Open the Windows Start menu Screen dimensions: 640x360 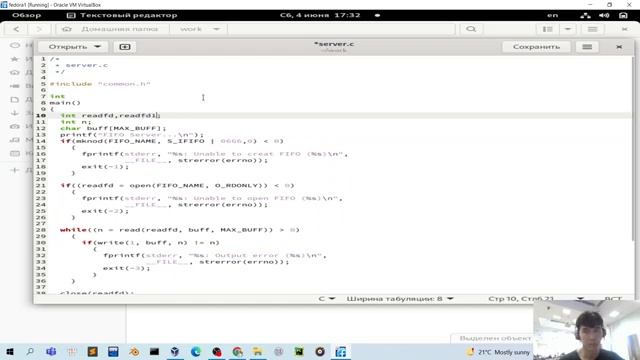tap(9, 351)
